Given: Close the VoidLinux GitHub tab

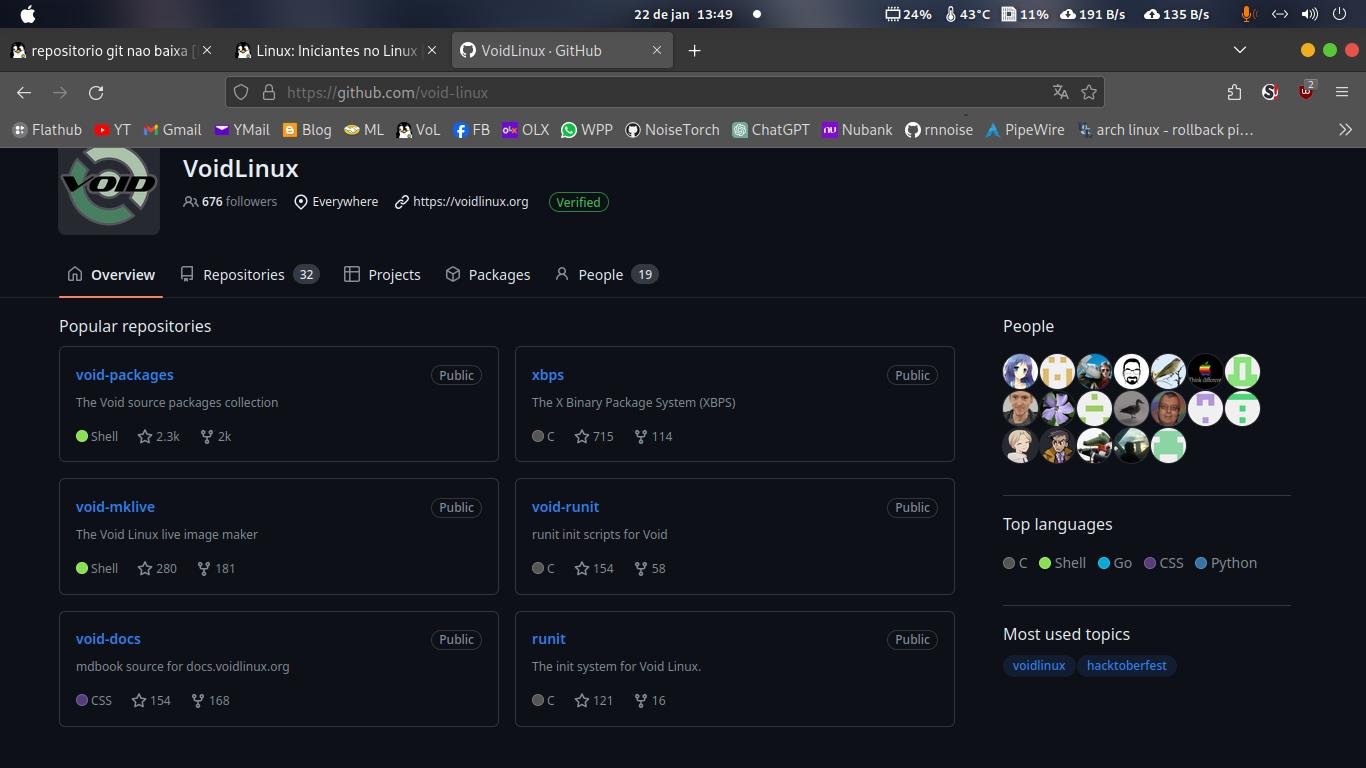Looking at the screenshot, I should click(657, 50).
